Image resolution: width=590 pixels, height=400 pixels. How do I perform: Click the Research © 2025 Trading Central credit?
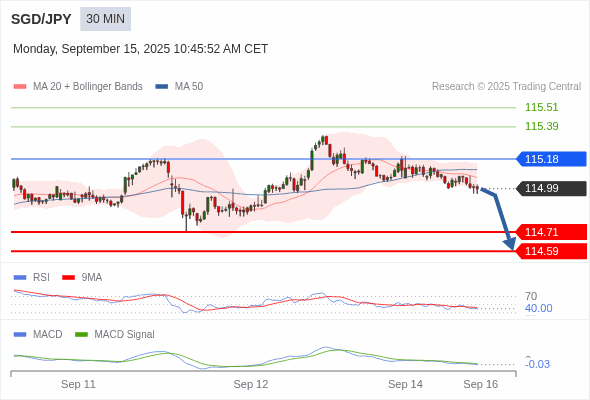click(506, 87)
